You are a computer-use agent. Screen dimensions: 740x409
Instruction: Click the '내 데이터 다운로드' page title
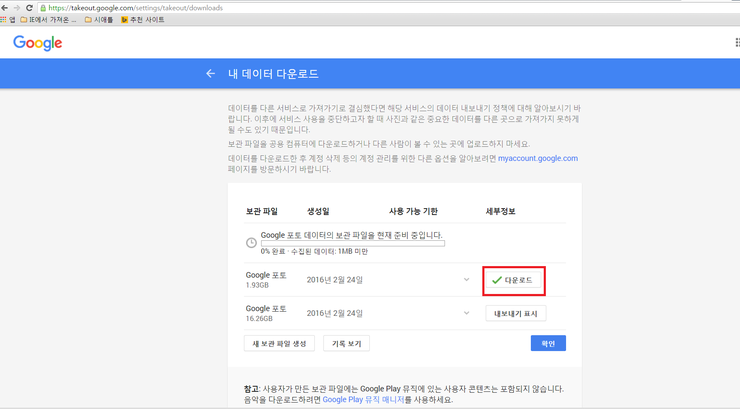(273, 74)
